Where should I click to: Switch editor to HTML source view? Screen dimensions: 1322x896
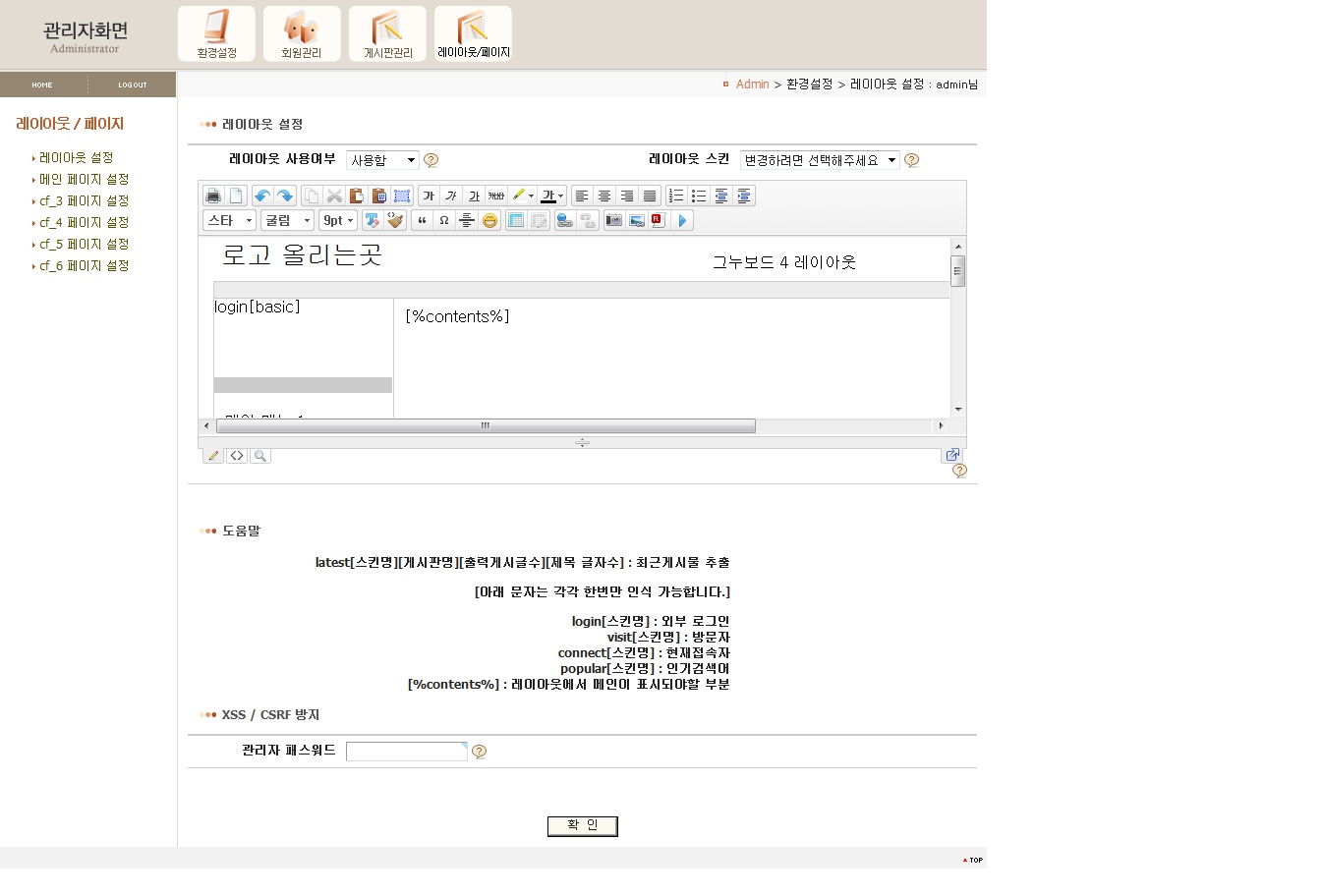coord(237,456)
